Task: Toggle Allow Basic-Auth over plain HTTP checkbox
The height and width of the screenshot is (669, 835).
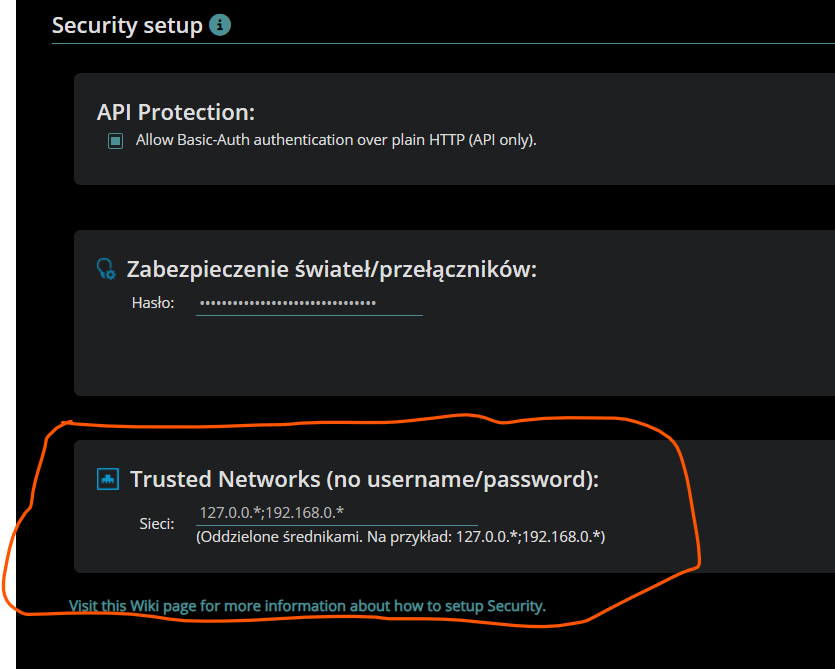Action: 116,141
